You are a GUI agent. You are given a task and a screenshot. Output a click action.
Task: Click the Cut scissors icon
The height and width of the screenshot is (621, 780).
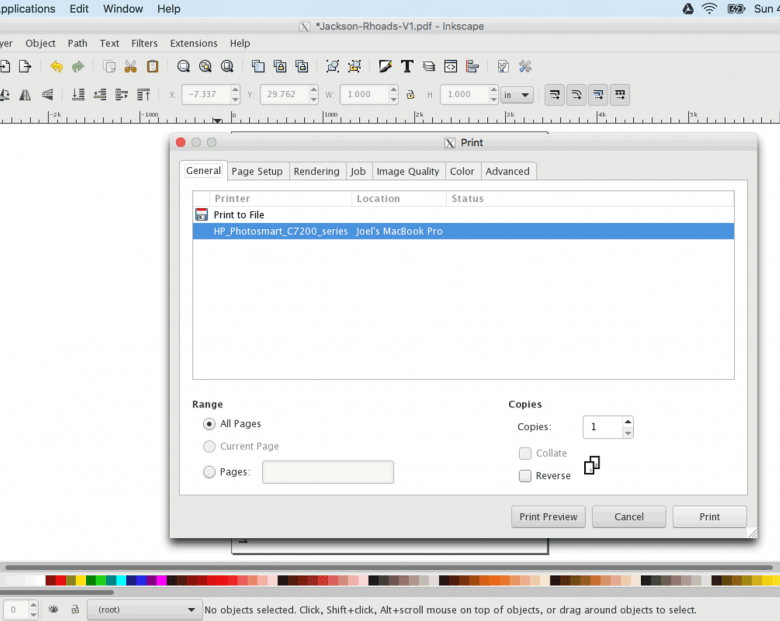click(130, 67)
